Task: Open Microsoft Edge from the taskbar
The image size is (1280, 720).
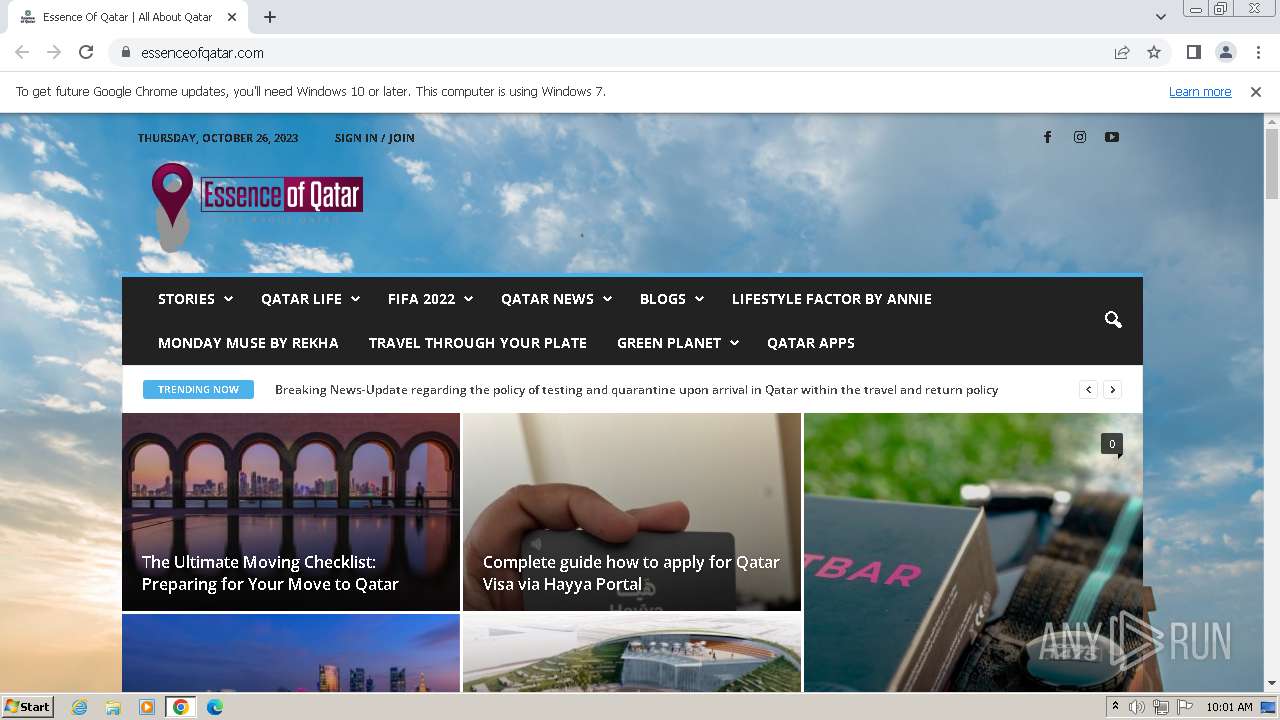Action: (x=214, y=707)
